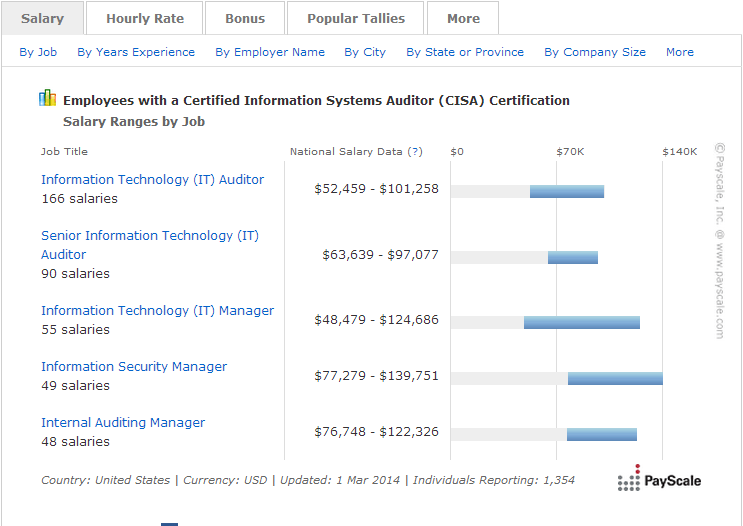Open the Bonus tab
The width and height of the screenshot is (743, 526).
[245, 18]
